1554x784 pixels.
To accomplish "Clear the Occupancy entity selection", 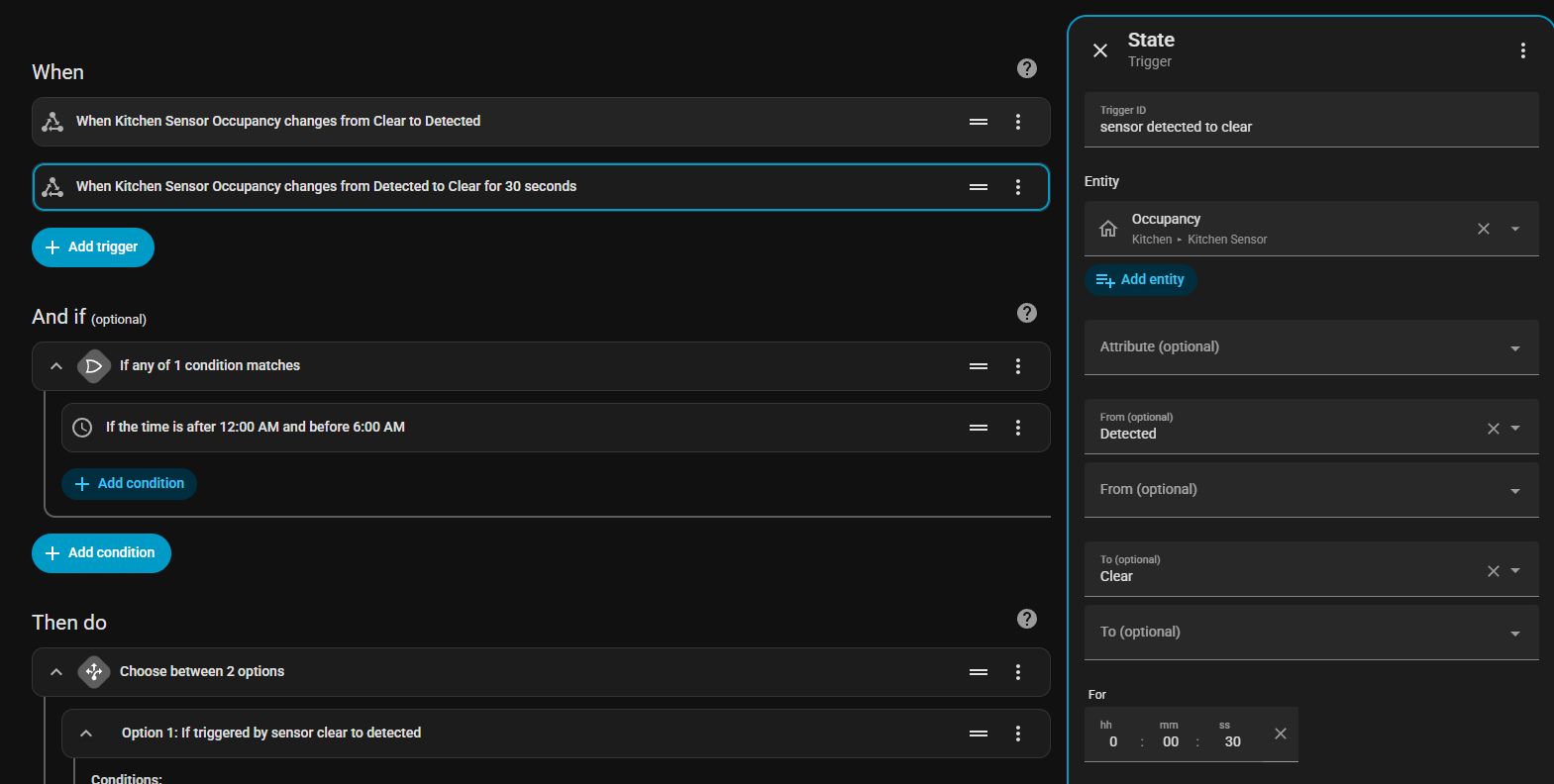I will point(1484,229).
